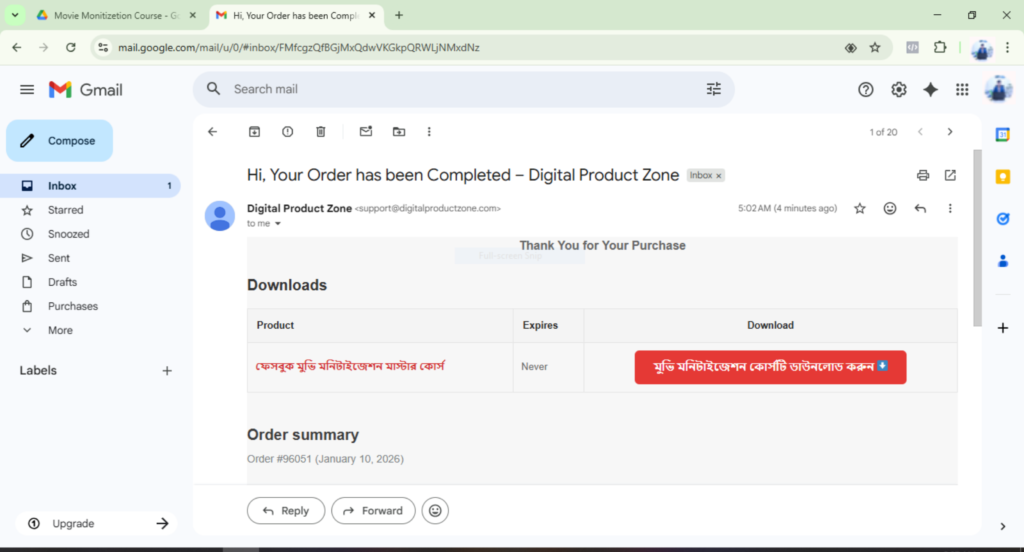Open the Purchases folder in the sidebar
This screenshot has height=552, width=1024.
click(73, 306)
